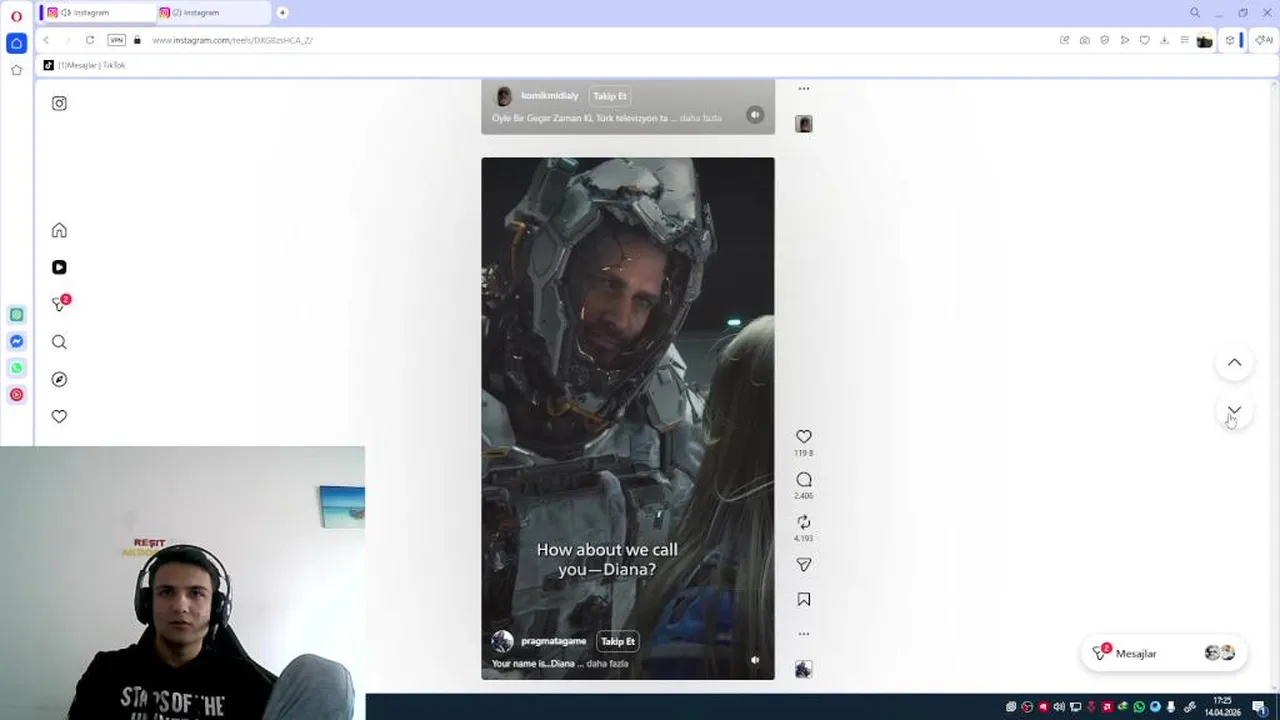Viewport: 1280px width, 720px height.
Task: Open the Reels section in the sidebar
Action: (x=59, y=267)
